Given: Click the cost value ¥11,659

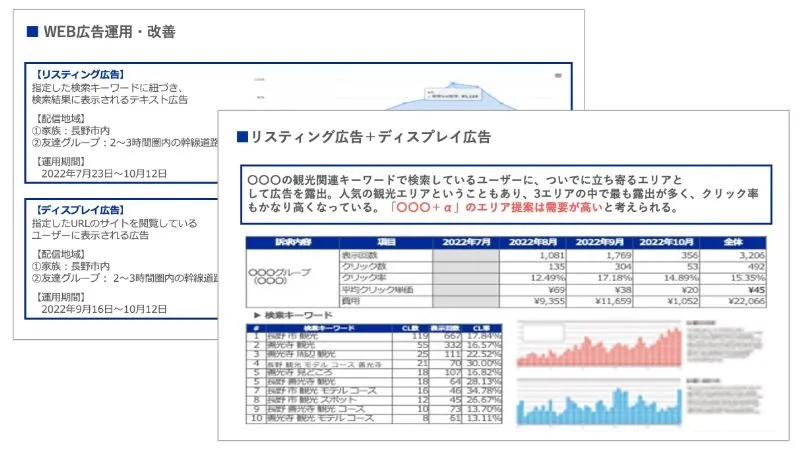Looking at the screenshot, I should click(613, 301).
